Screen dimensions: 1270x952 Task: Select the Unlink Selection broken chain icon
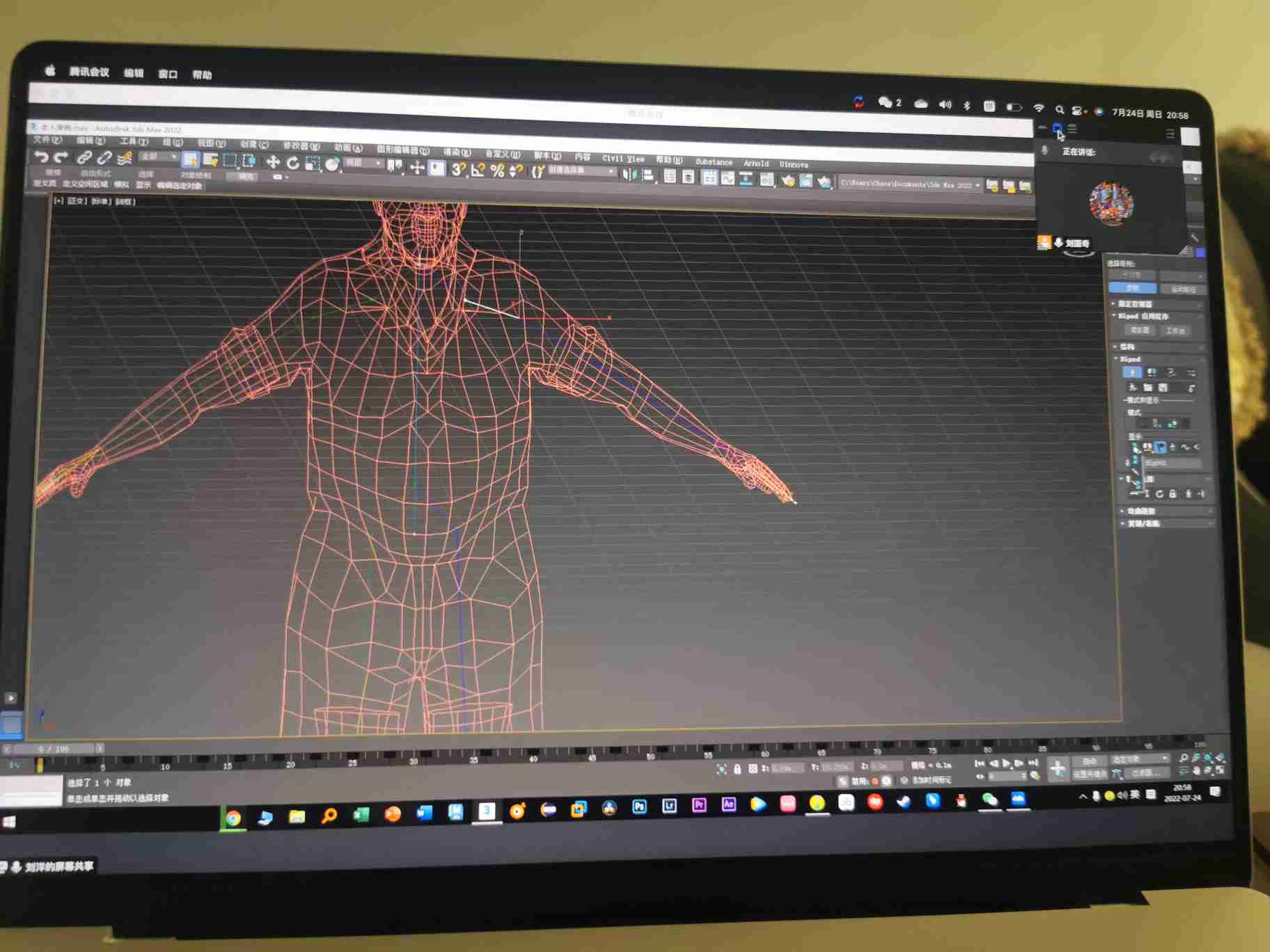pos(104,158)
